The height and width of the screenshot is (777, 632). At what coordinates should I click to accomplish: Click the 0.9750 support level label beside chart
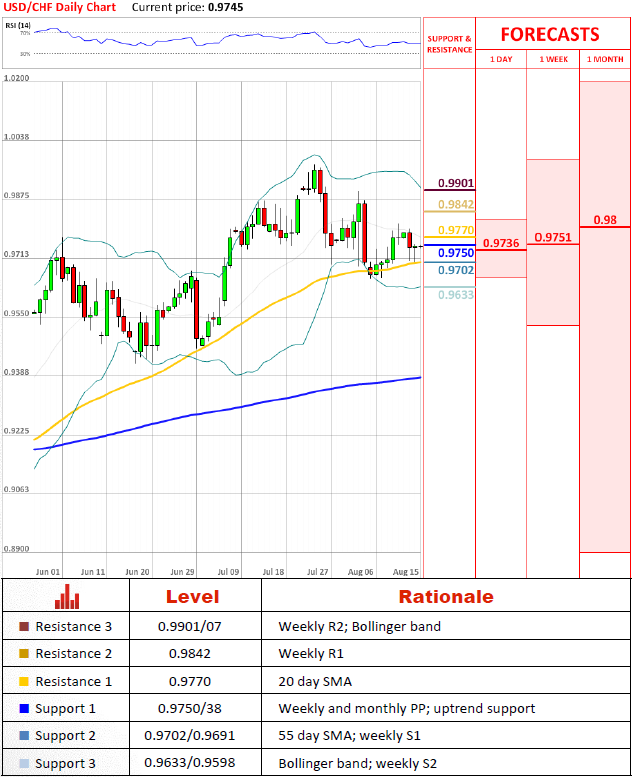[x=456, y=253]
